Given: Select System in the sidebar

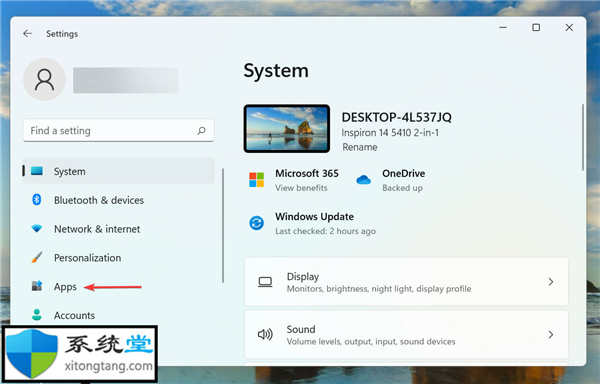Looking at the screenshot, I should tap(118, 171).
